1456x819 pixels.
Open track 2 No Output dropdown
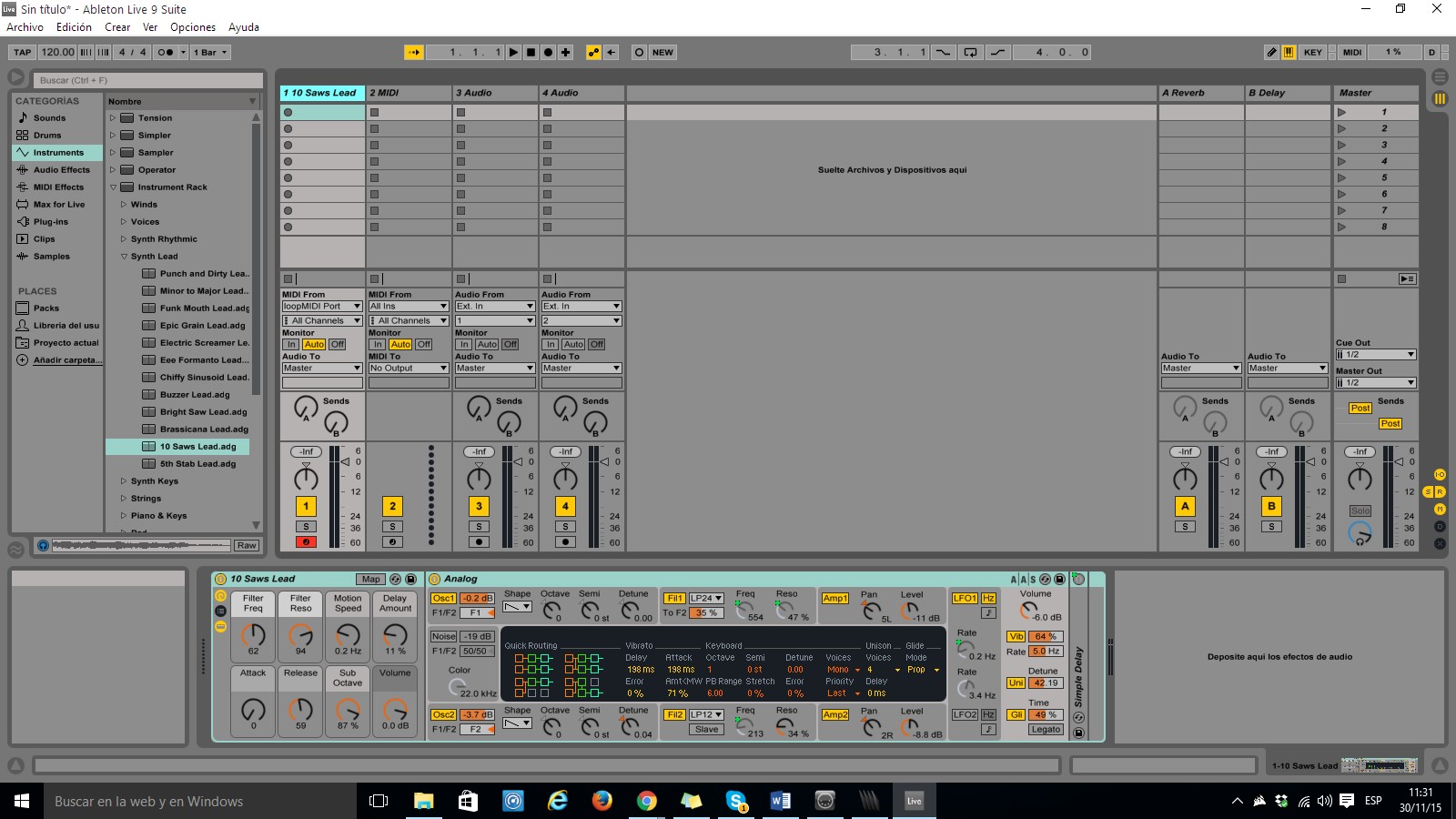[409, 369]
